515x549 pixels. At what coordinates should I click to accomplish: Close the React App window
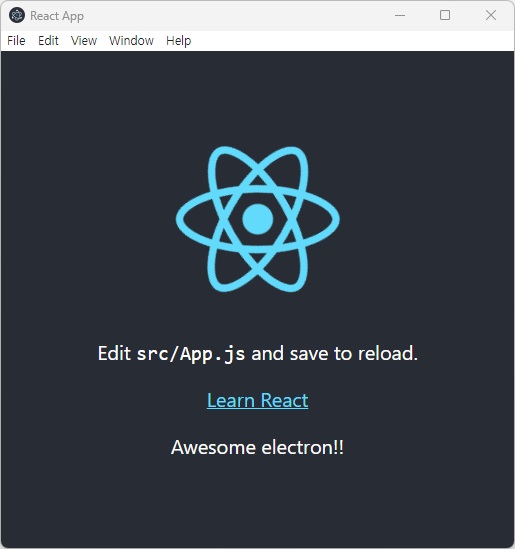click(491, 15)
